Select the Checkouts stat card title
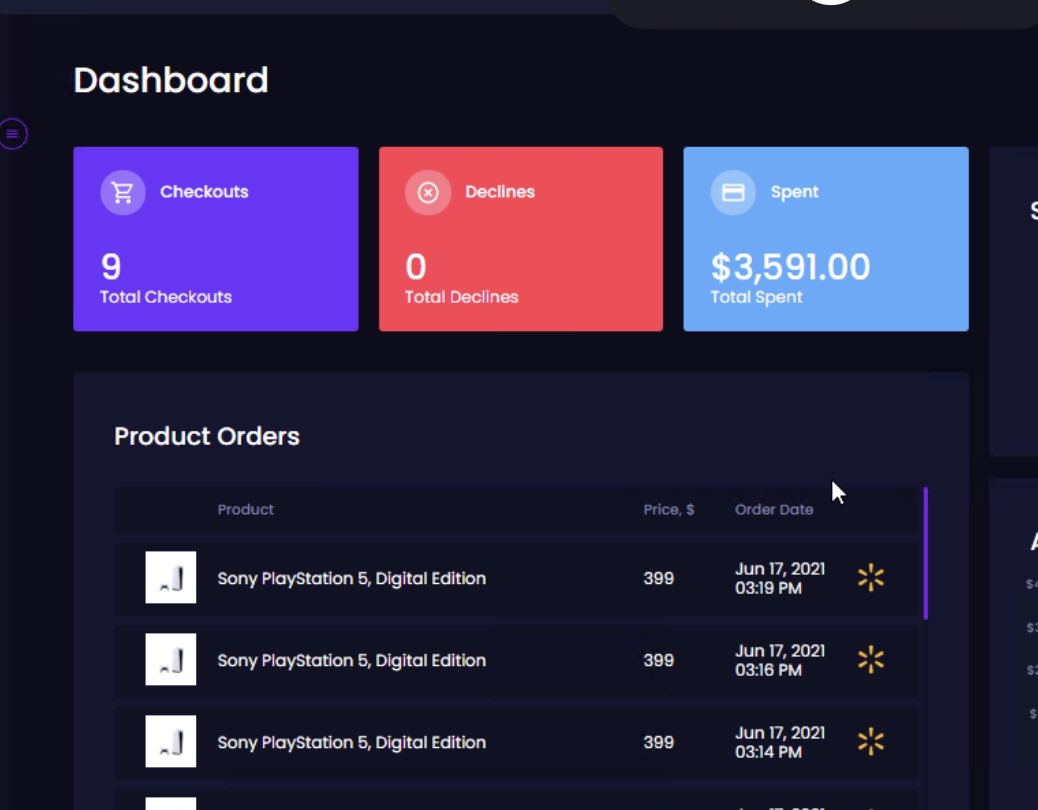Image resolution: width=1038 pixels, height=810 pixels. click(204, 192)
